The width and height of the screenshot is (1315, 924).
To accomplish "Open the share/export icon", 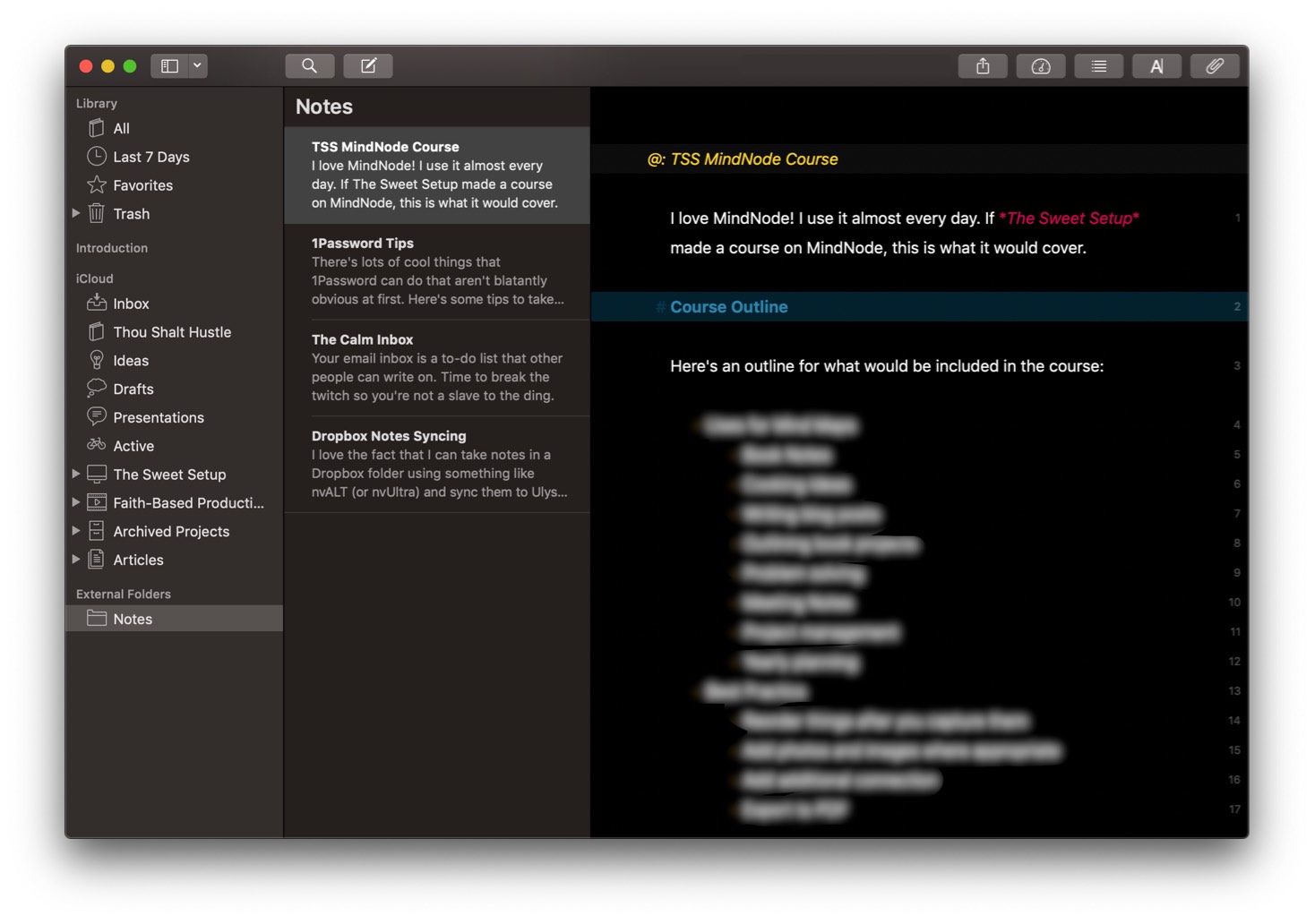I will (983, 65).
